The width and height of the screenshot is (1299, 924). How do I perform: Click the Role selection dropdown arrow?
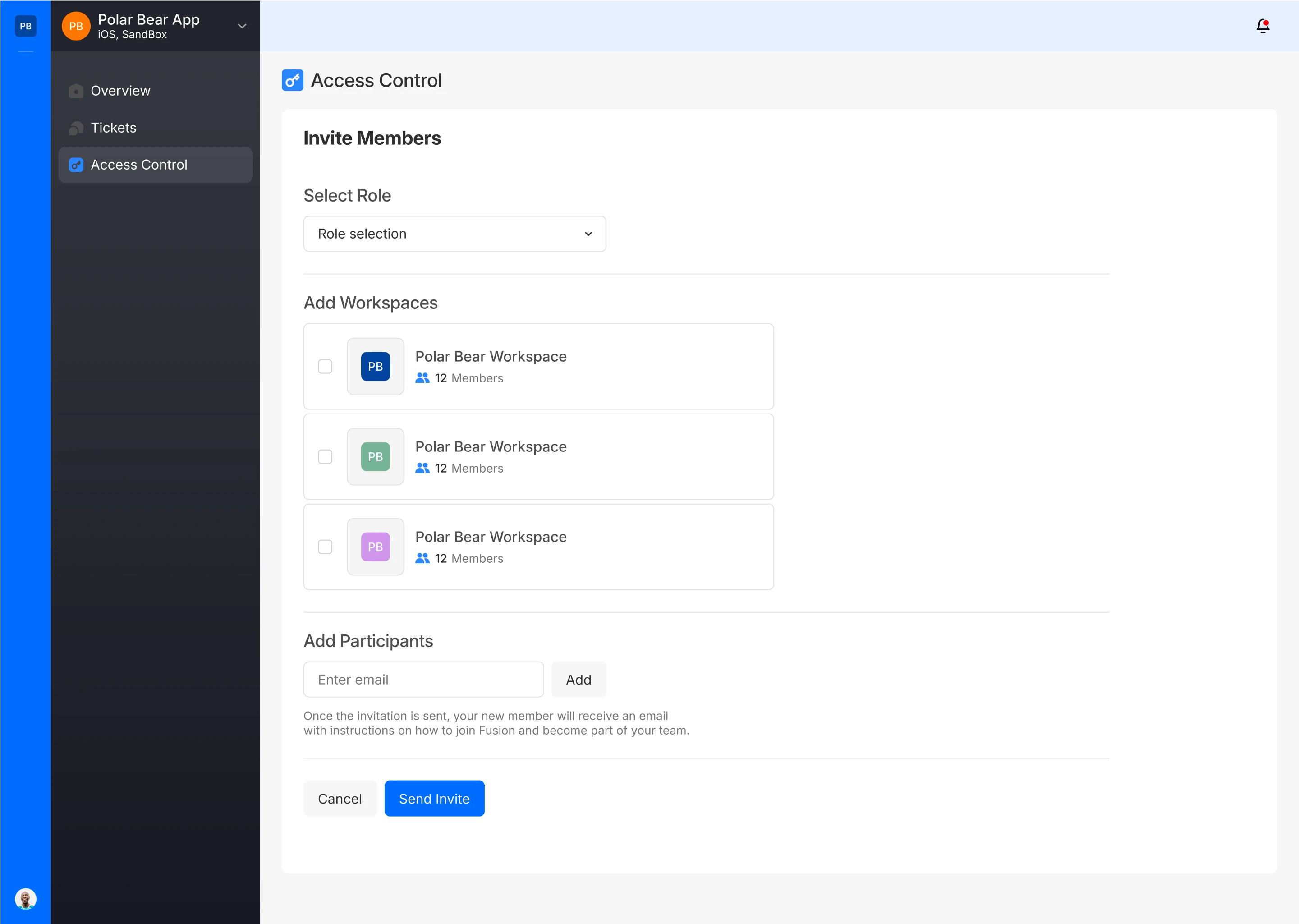(588, 234)
